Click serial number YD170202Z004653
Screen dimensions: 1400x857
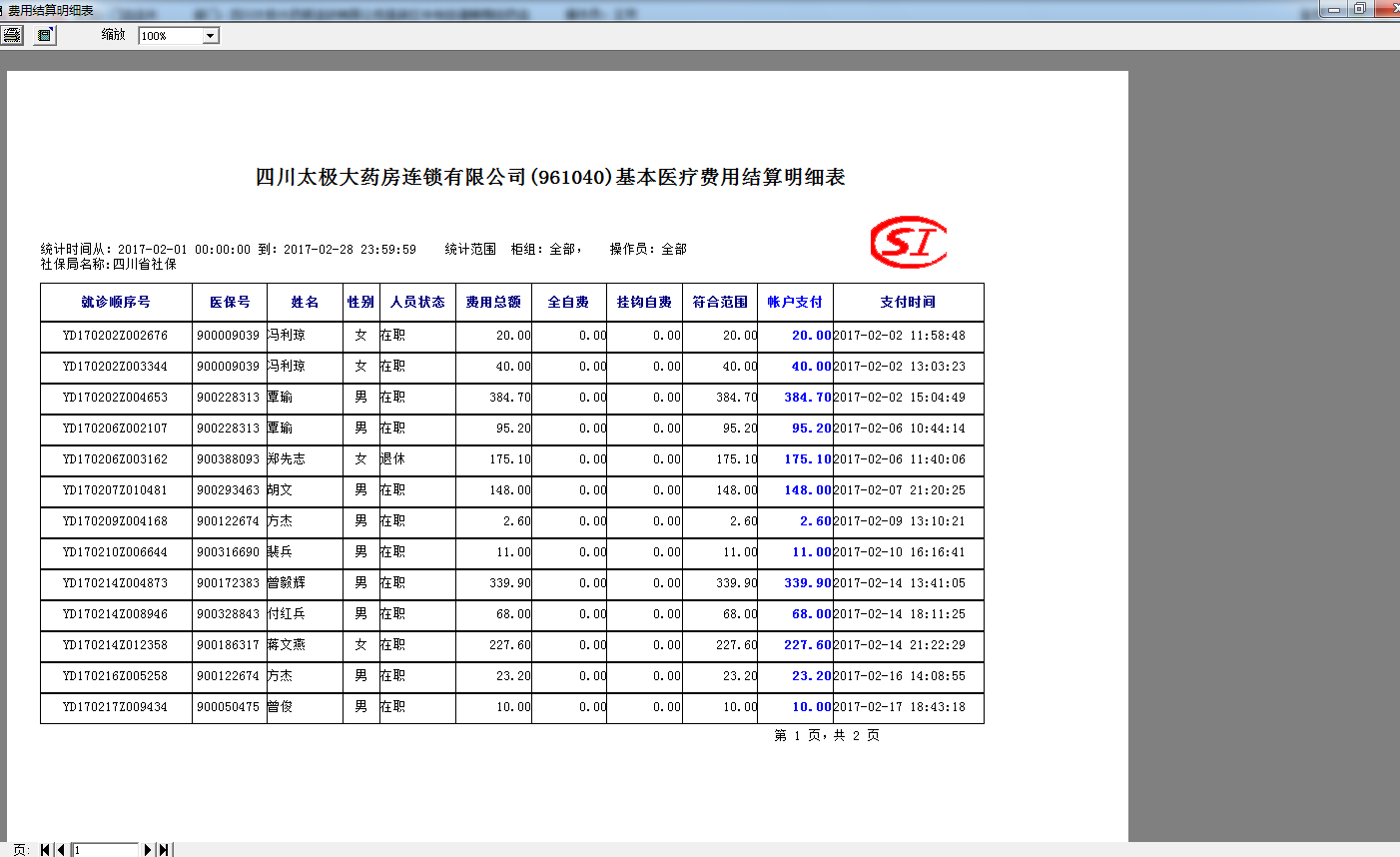click(x=115, y=398)
